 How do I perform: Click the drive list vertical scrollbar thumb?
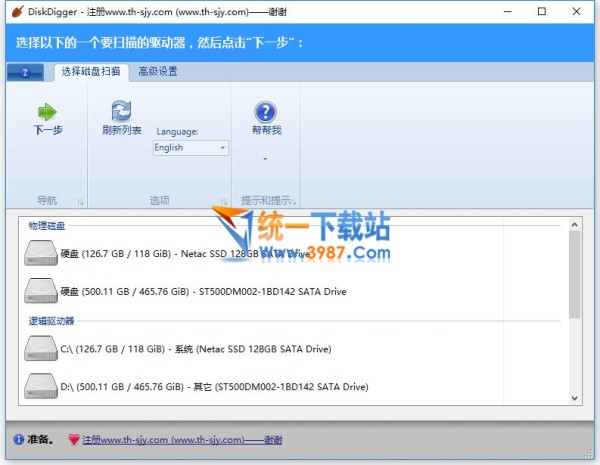tap(574, 274)
